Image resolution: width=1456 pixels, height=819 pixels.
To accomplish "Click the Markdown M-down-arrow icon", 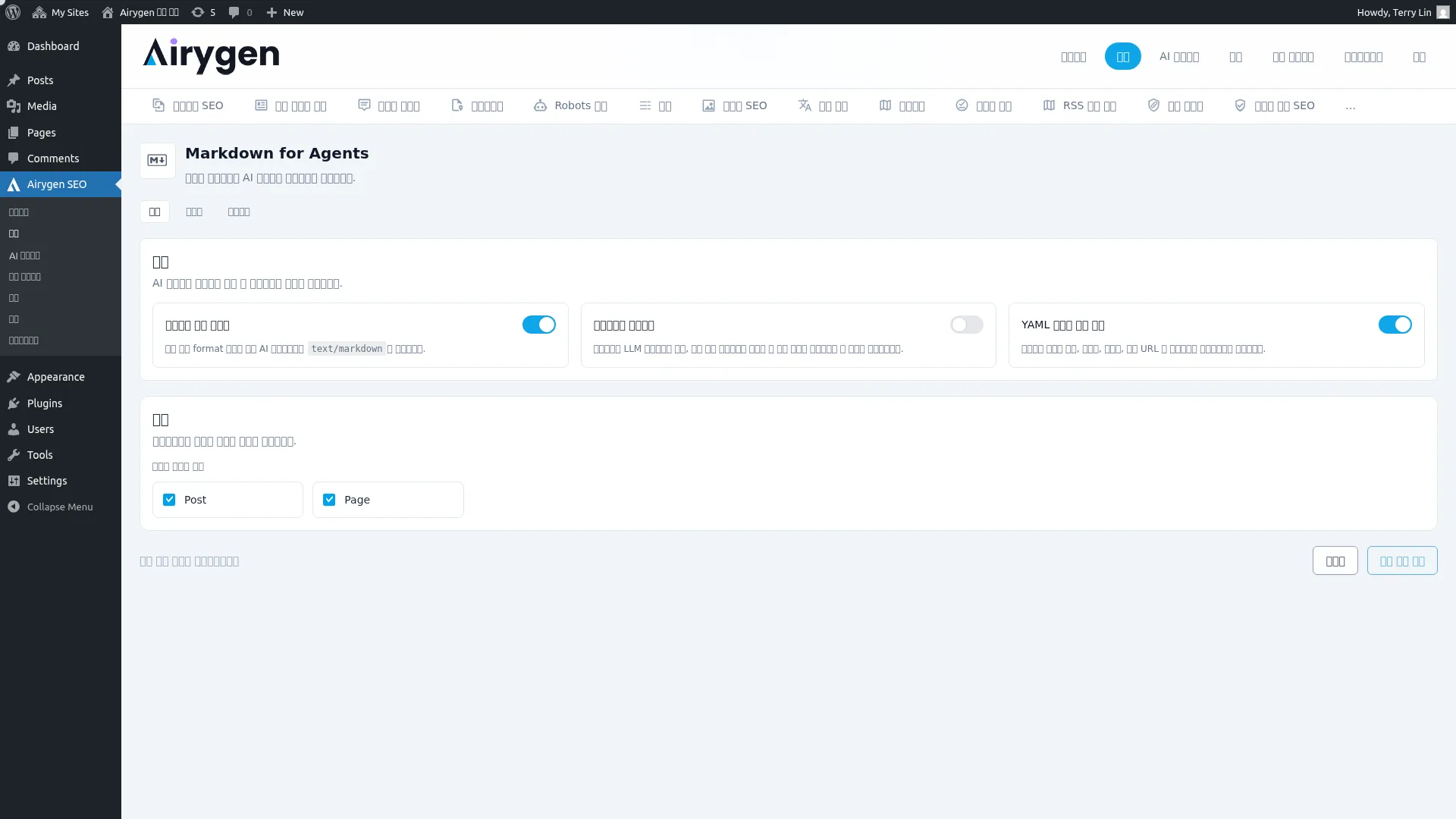I will [x=157, y=160].
